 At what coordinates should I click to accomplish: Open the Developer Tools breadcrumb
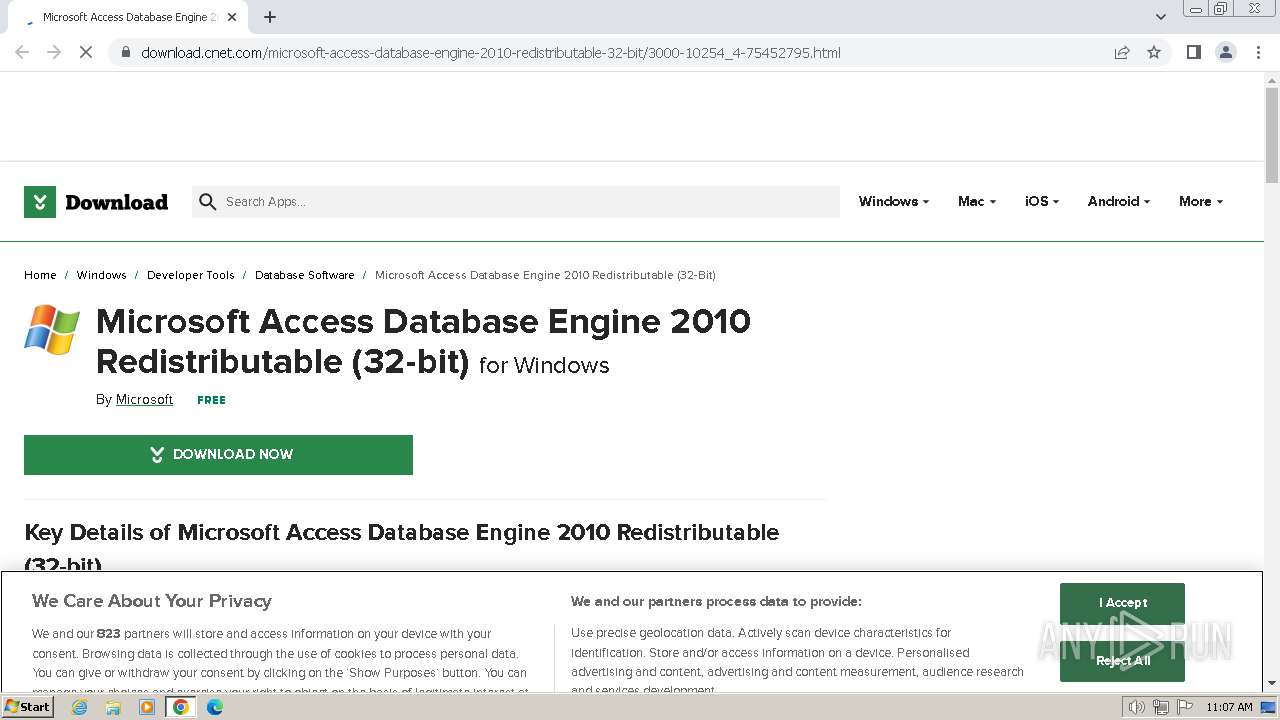pos(190,275)
